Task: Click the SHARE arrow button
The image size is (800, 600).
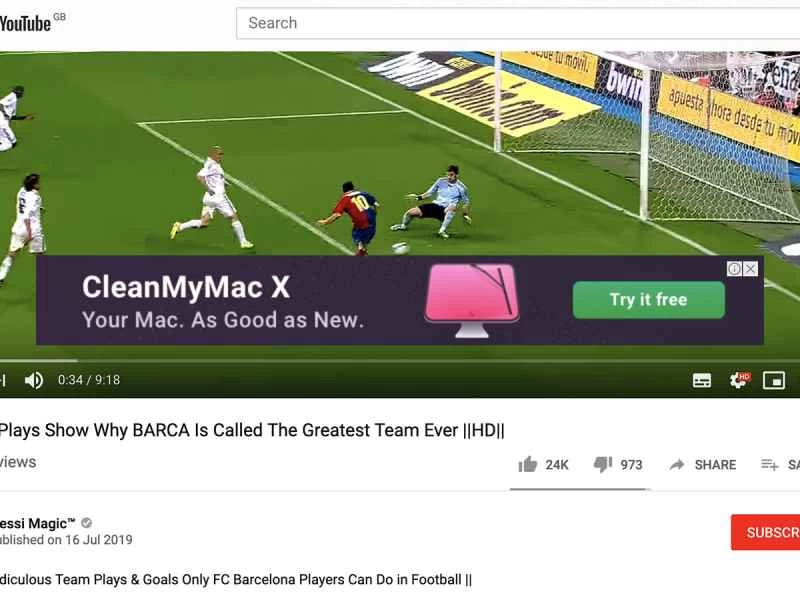Action: [x=703, y=465]
